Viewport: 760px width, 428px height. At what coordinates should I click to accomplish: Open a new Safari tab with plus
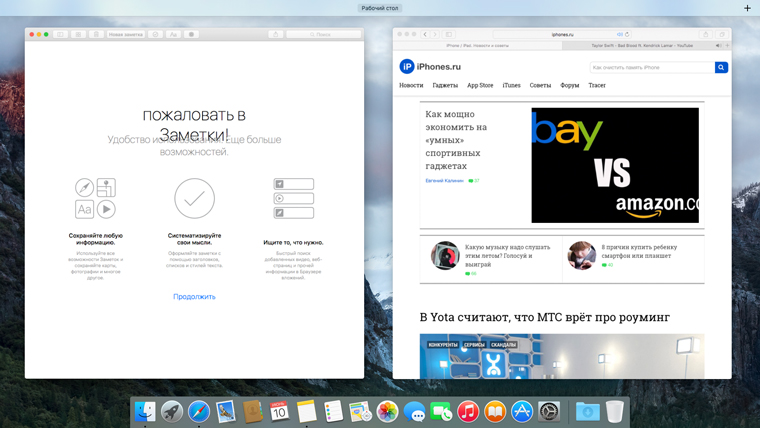pyautogui.click(x=728, y=46)
